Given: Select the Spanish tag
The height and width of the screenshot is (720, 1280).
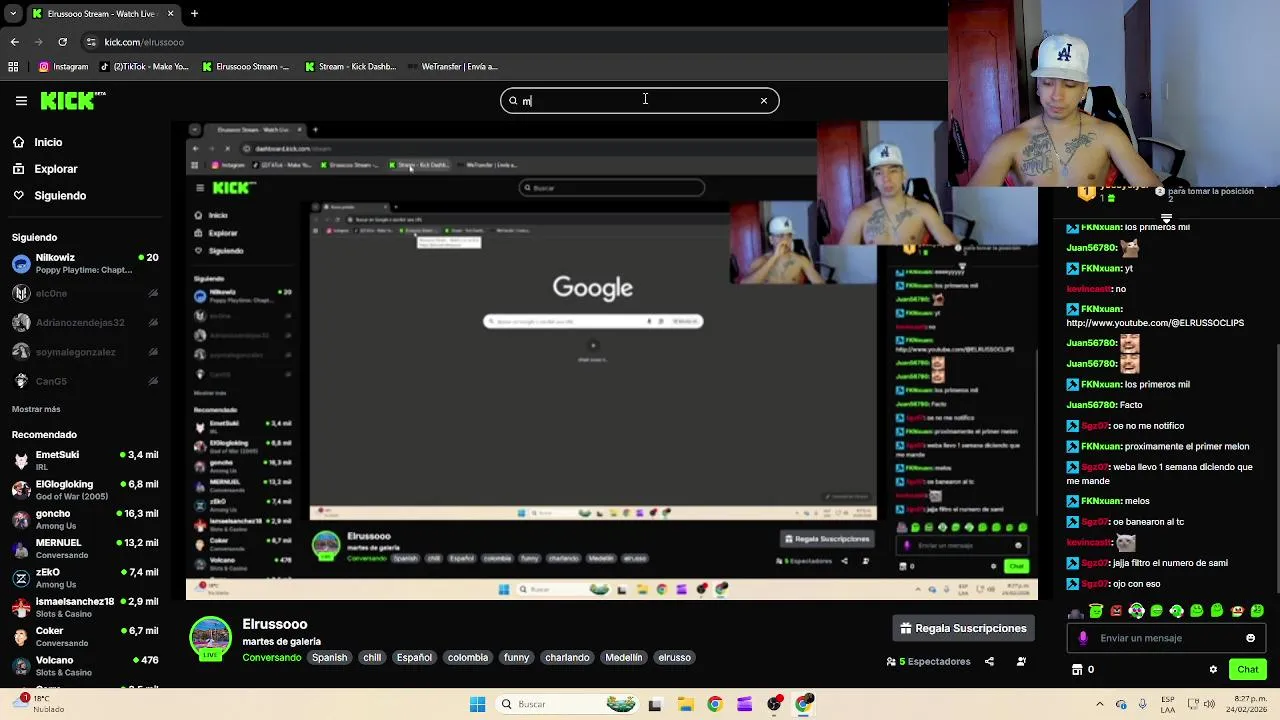Looking at the screenshot, I should (329, 658).
